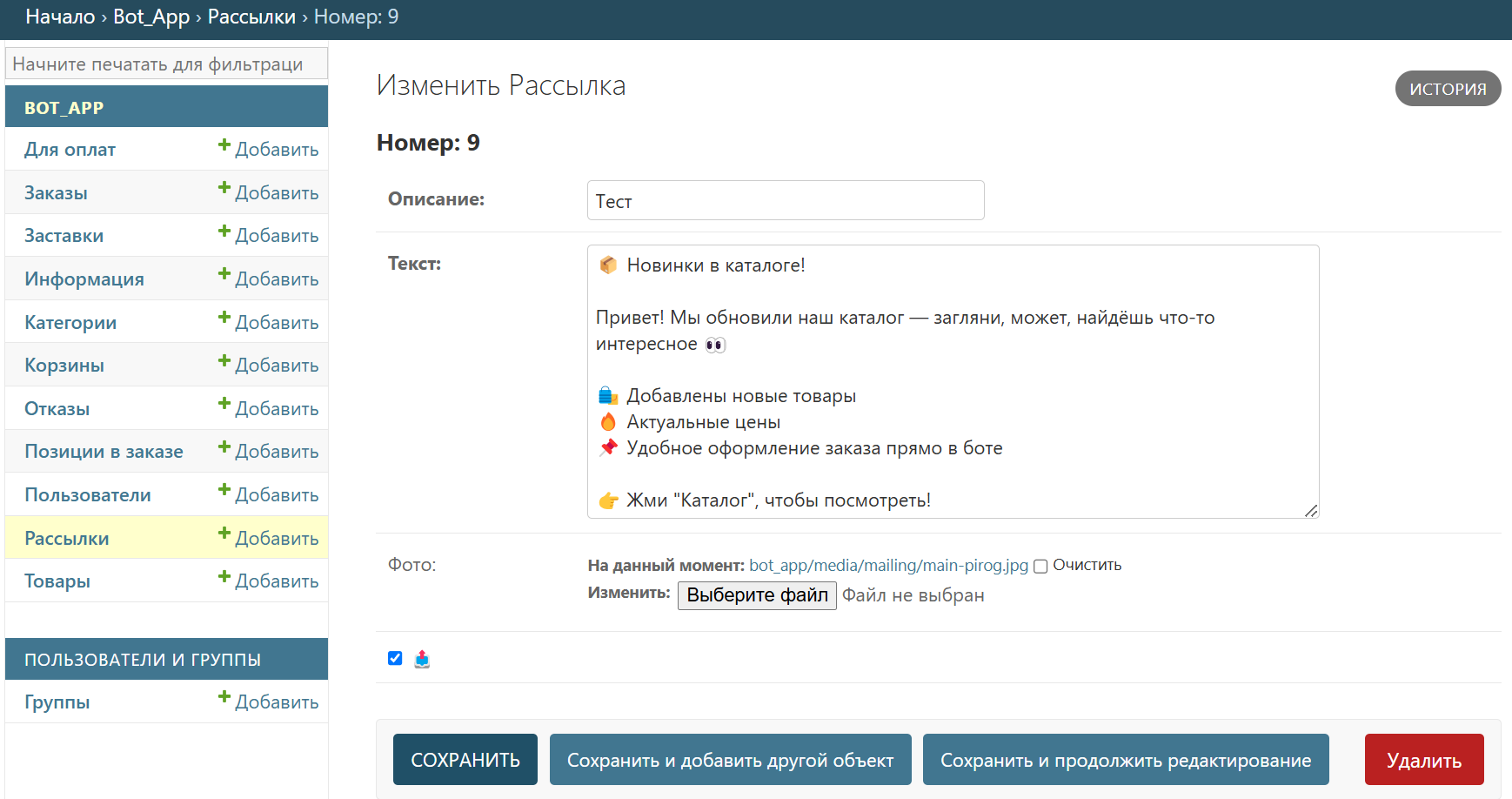Click the plus Добавить link for Группы
The height and width of the screenshot is (799, 1512).
pyautogui.click(x=268, y=702)
